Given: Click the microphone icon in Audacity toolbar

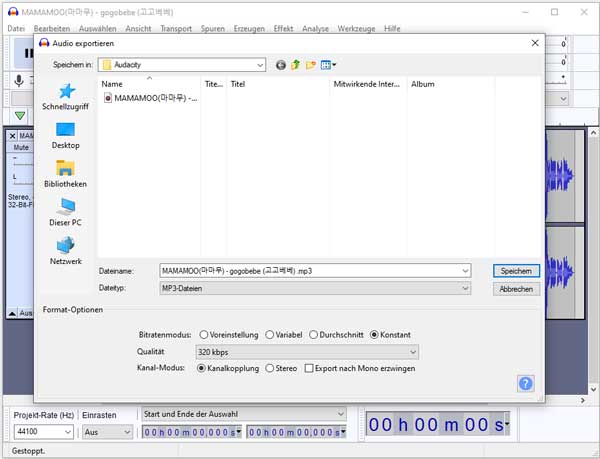Looking at the screenshot, I should (19, 81).
